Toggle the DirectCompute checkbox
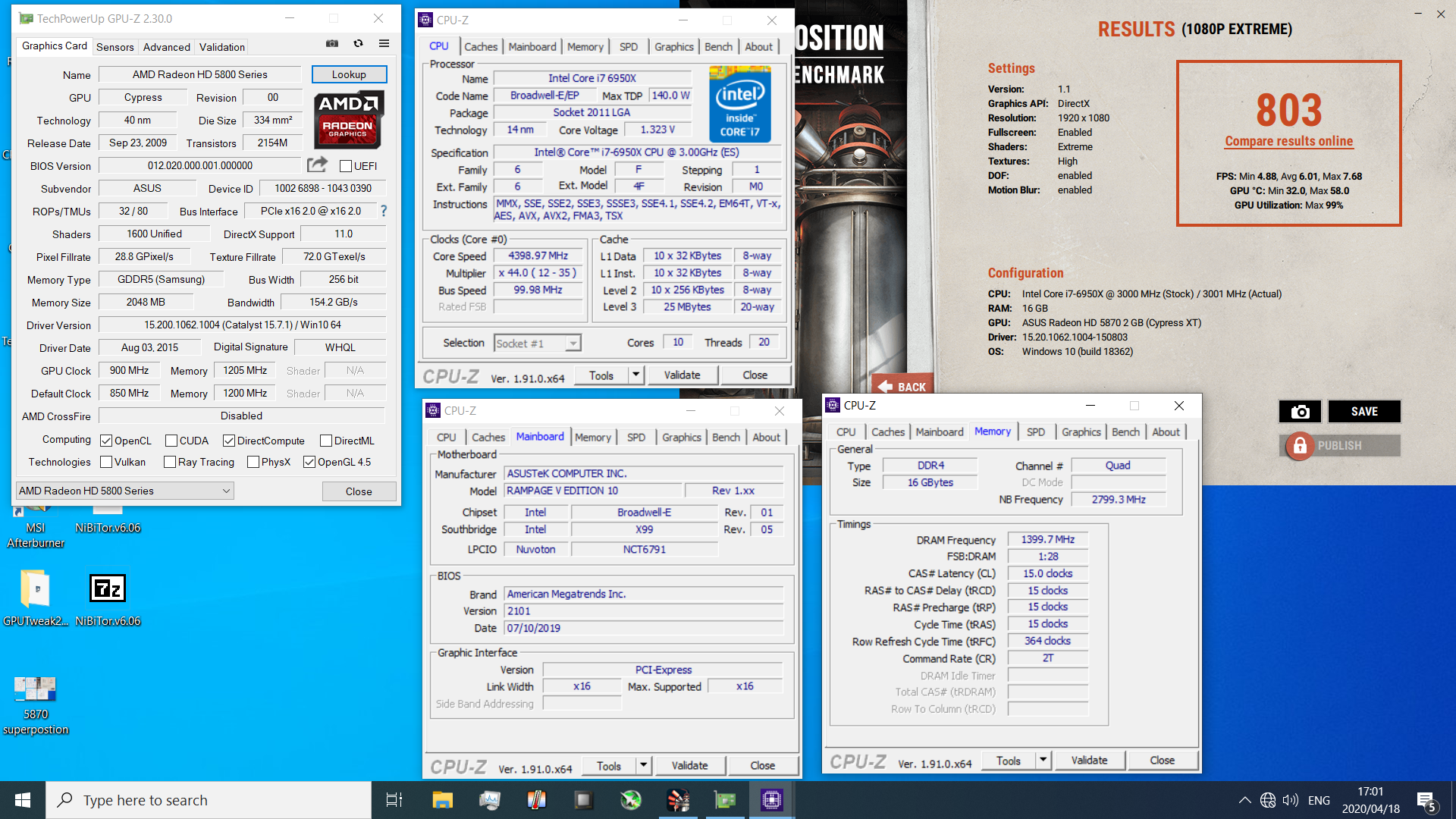The height and width of the screenshot is (819, 1456). point(229,441)
